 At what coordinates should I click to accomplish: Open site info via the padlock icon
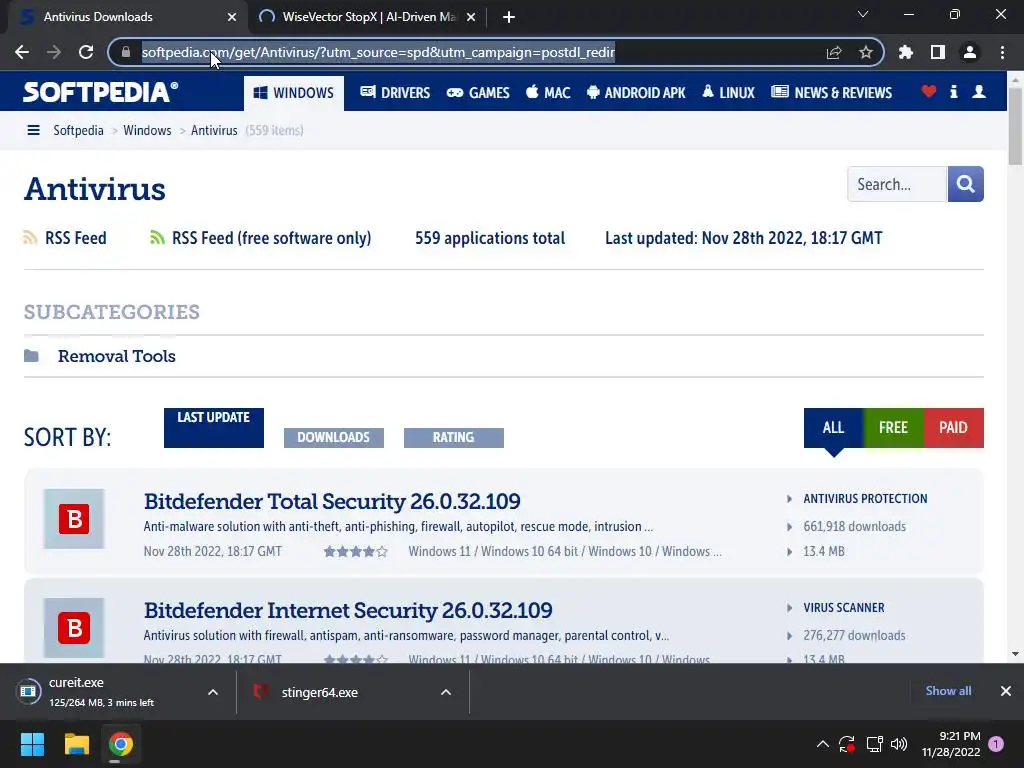click(x=126, y=52)
